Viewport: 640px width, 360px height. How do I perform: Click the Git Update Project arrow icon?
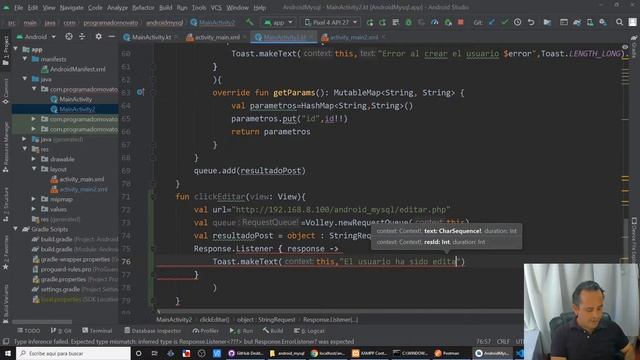click(492, 22)
